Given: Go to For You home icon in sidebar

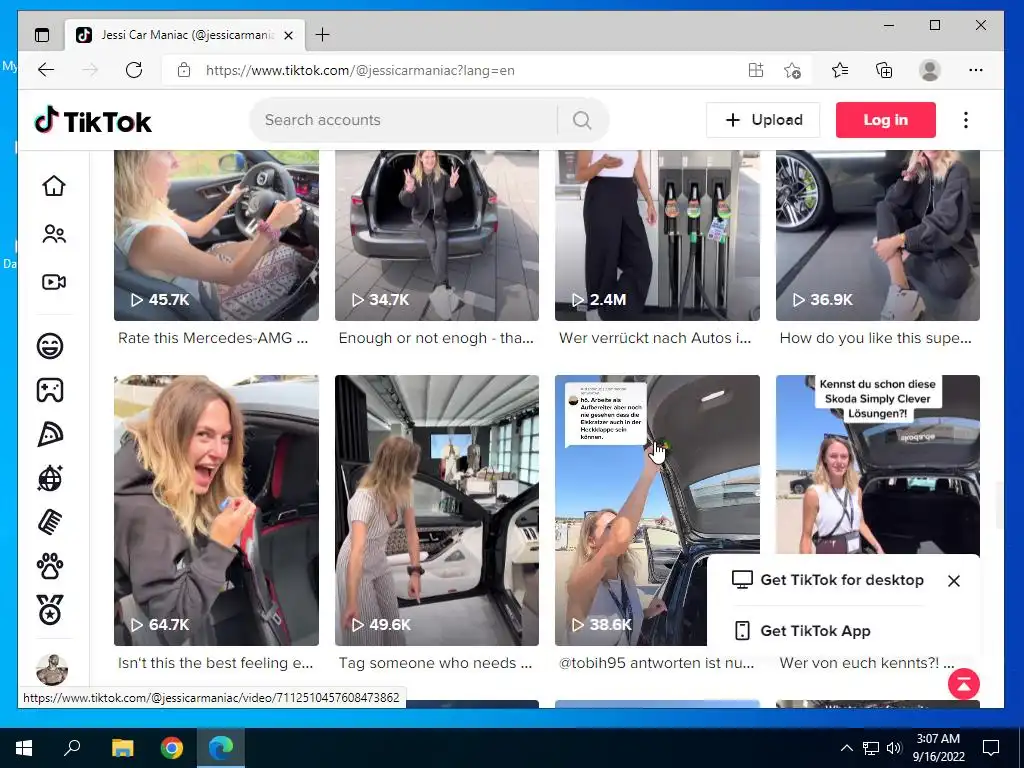Looking at the screenshot, I should tap(54, 185).
